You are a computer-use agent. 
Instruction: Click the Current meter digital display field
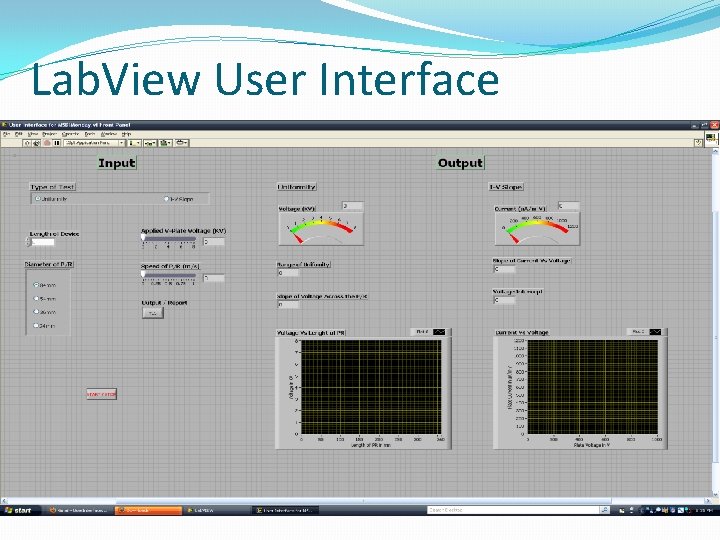click(x=569, y=206)
